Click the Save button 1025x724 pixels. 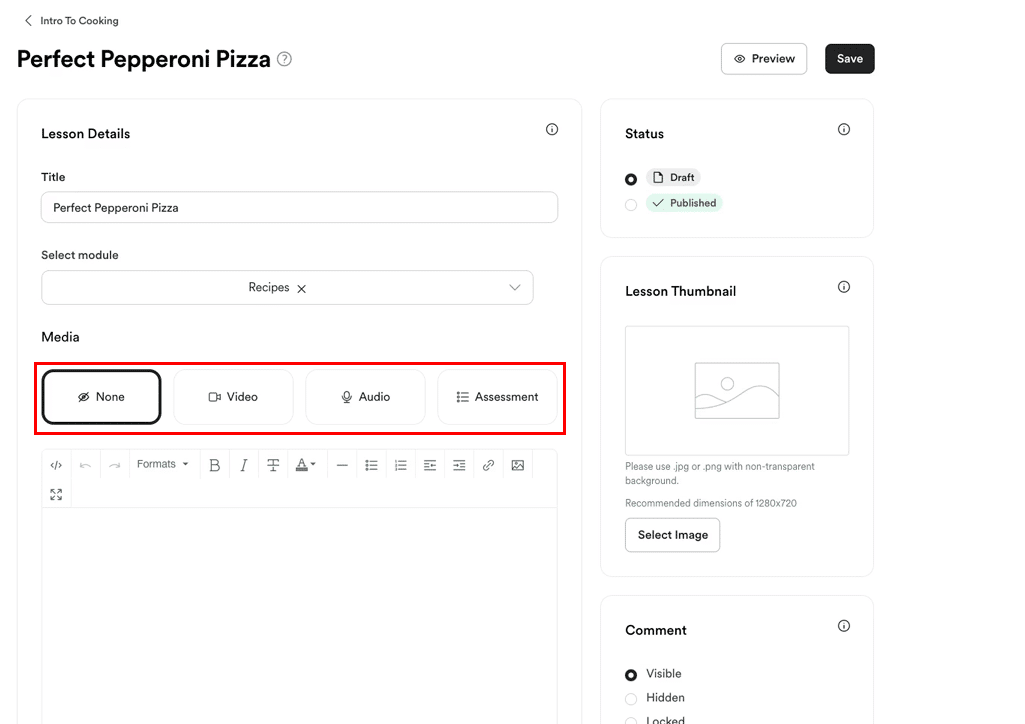[849, 58]
